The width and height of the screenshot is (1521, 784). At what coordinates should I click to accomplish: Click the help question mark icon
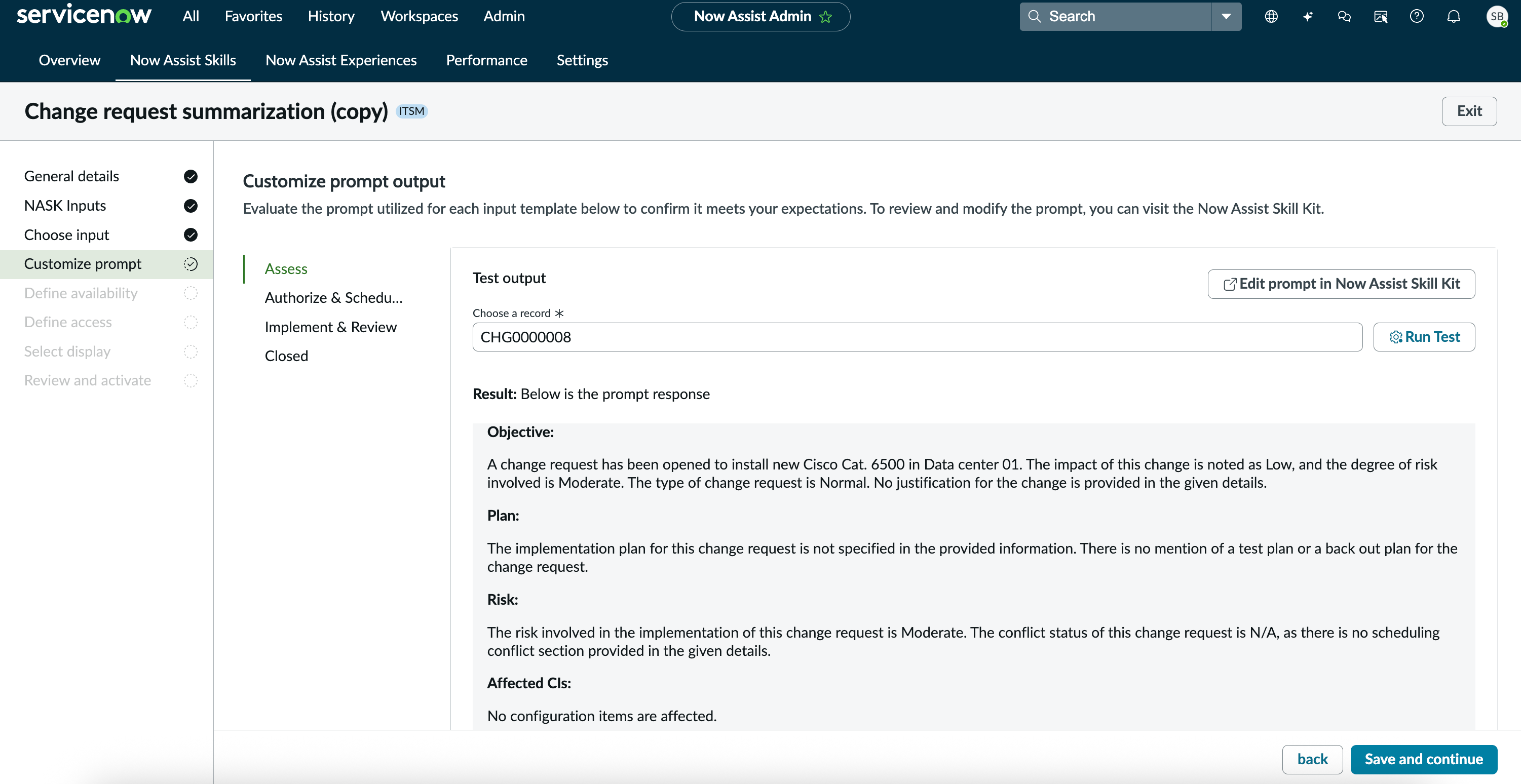pyautogui.click(x=1417, y=17)
